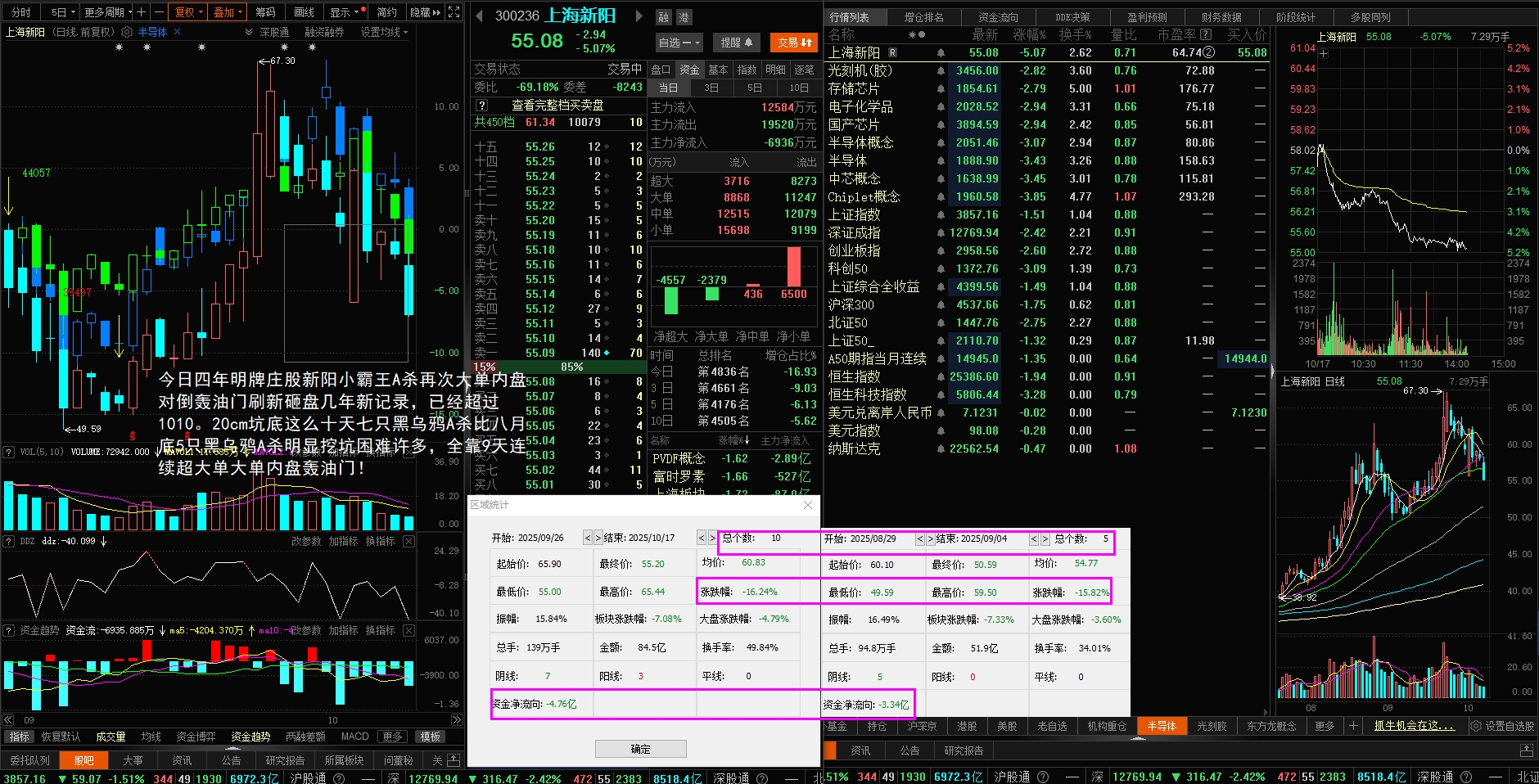Image resolution: width=1539 pixels, height=784 pixels.
Task: Click the alert bell on the 光刻机(胶) row
Action: click(941, 70)
